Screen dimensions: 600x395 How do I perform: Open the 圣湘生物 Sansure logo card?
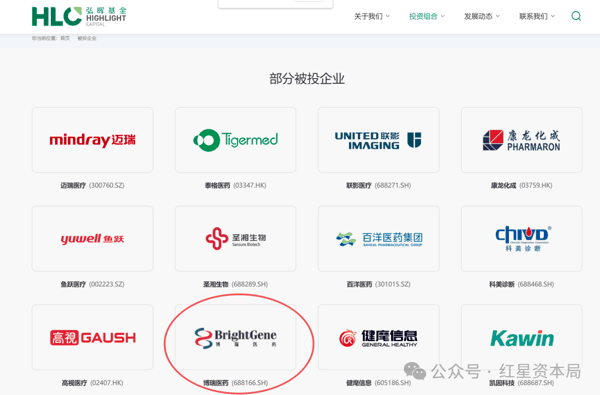point(235,238)
